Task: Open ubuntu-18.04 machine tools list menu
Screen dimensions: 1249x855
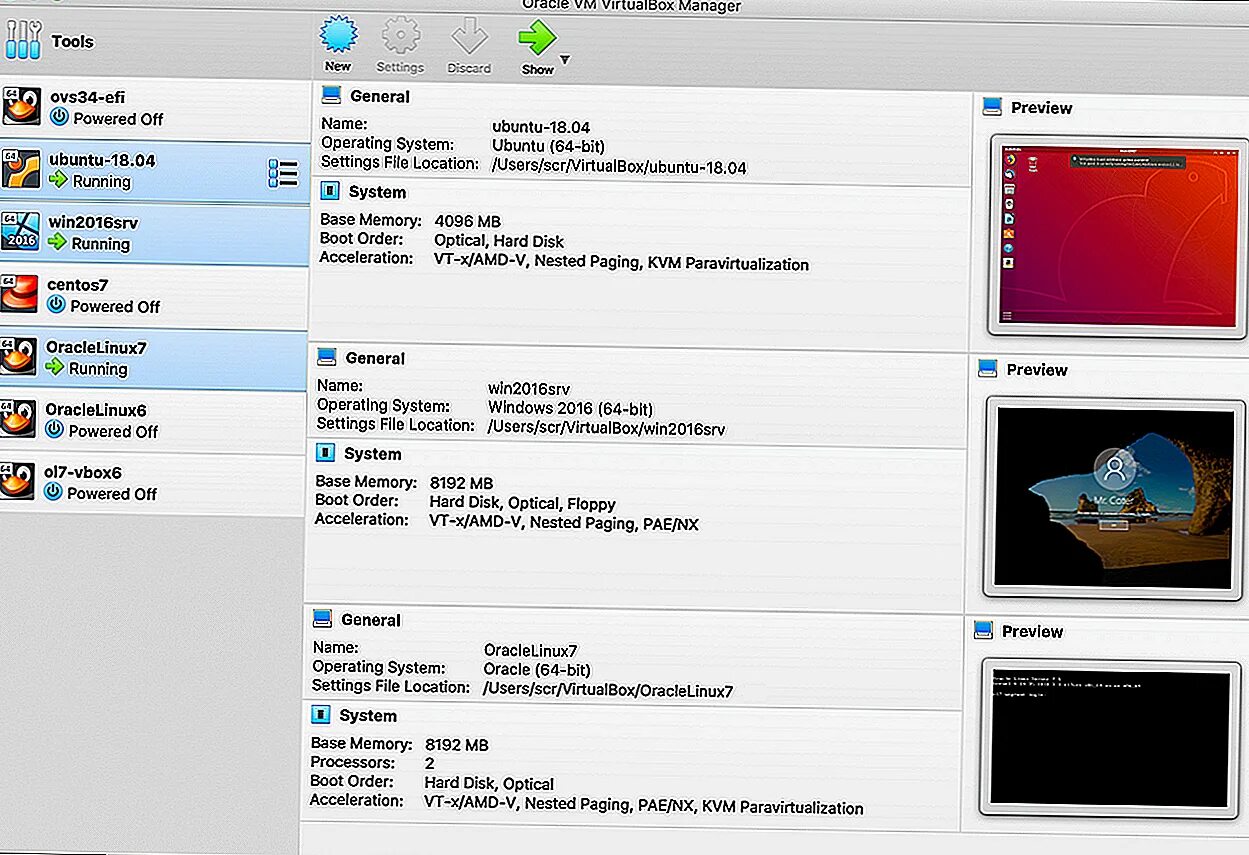Action: [x=283, y=173]
